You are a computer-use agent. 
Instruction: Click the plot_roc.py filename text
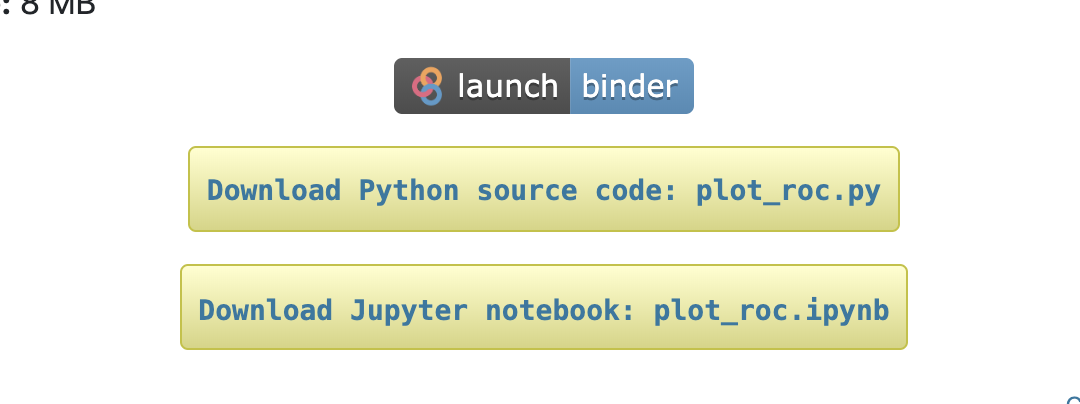pos(788,191)
